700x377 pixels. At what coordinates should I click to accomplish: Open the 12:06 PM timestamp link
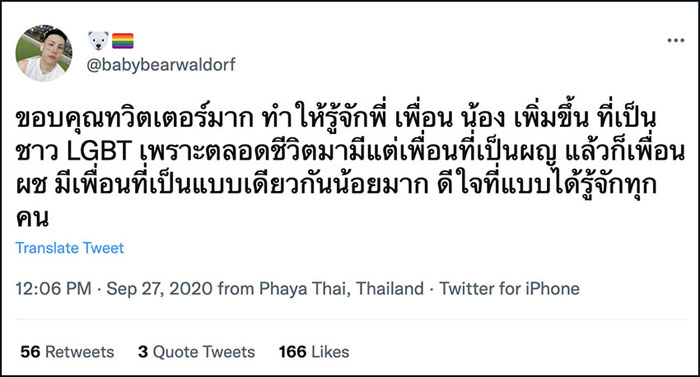click(54, 289)
